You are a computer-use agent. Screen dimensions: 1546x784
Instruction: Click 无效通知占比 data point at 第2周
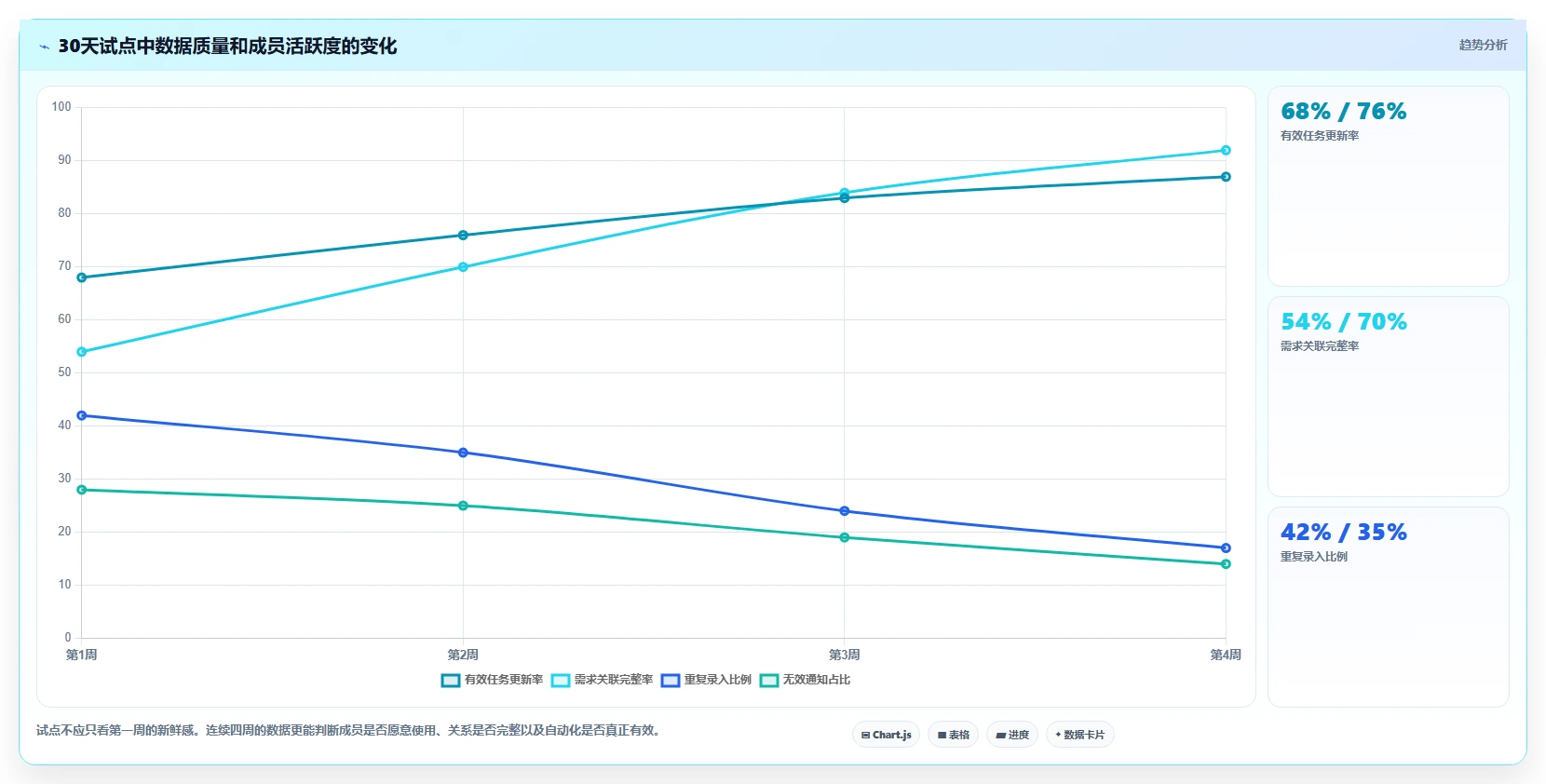pyautogui.click(x=463, y=506)
